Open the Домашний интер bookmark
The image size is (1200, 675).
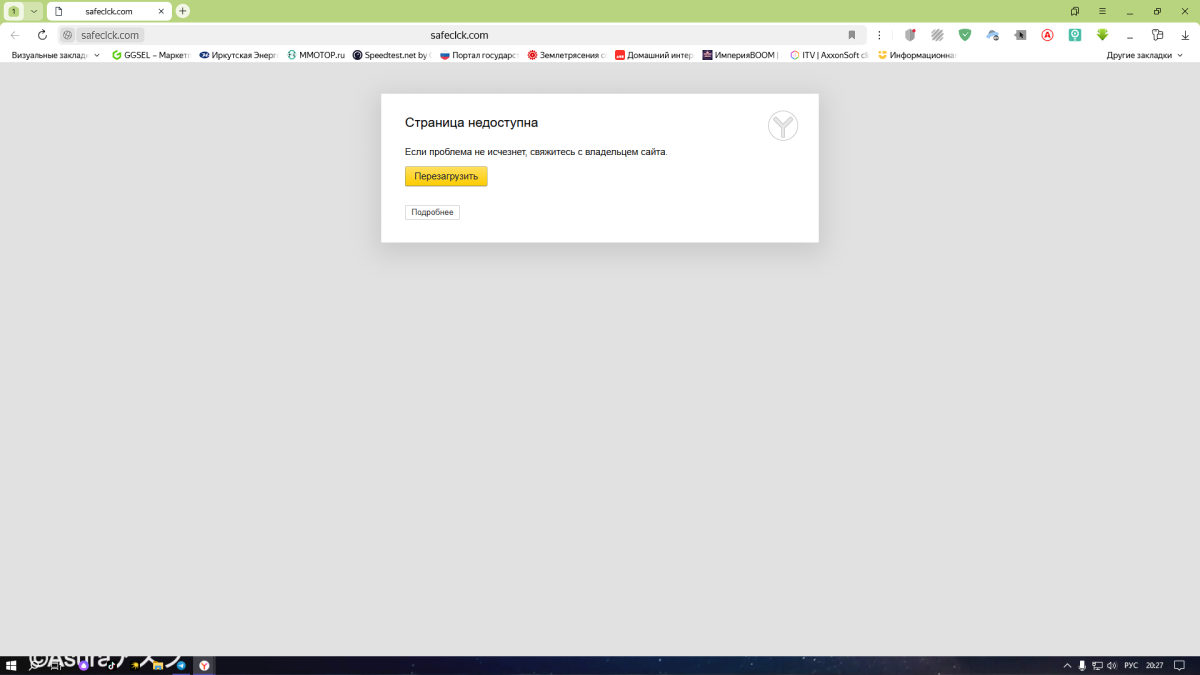(654, 55)
